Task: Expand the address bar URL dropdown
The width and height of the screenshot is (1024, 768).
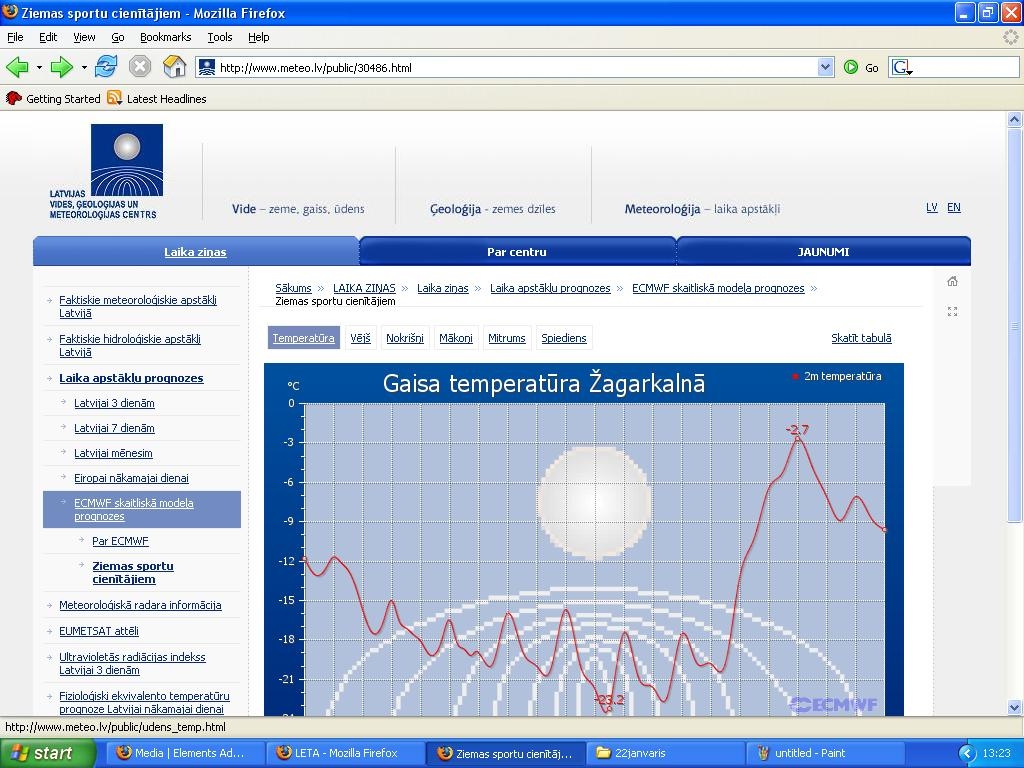Action: click(825, 67)
